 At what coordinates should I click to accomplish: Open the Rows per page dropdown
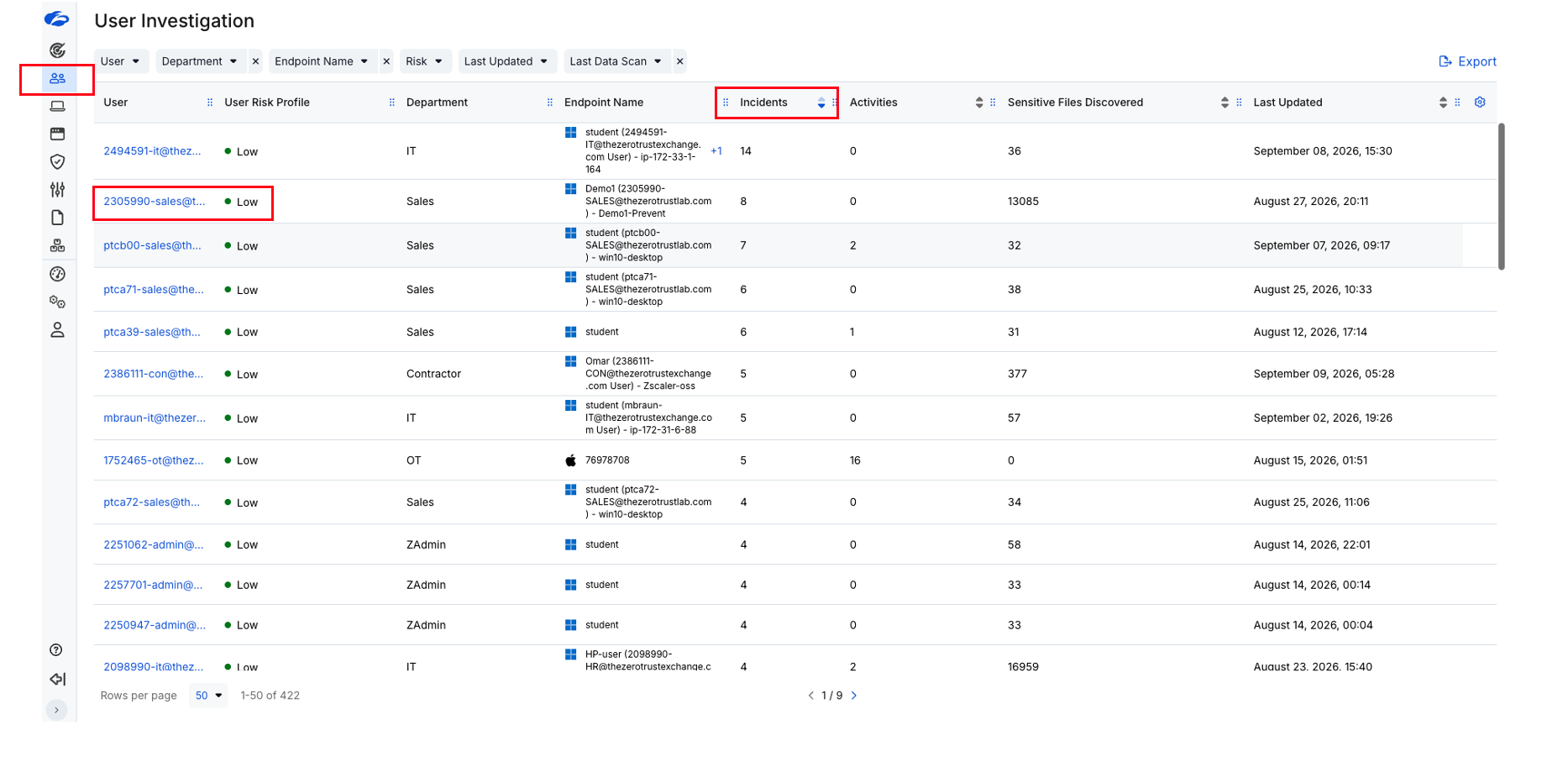(208, 696)
